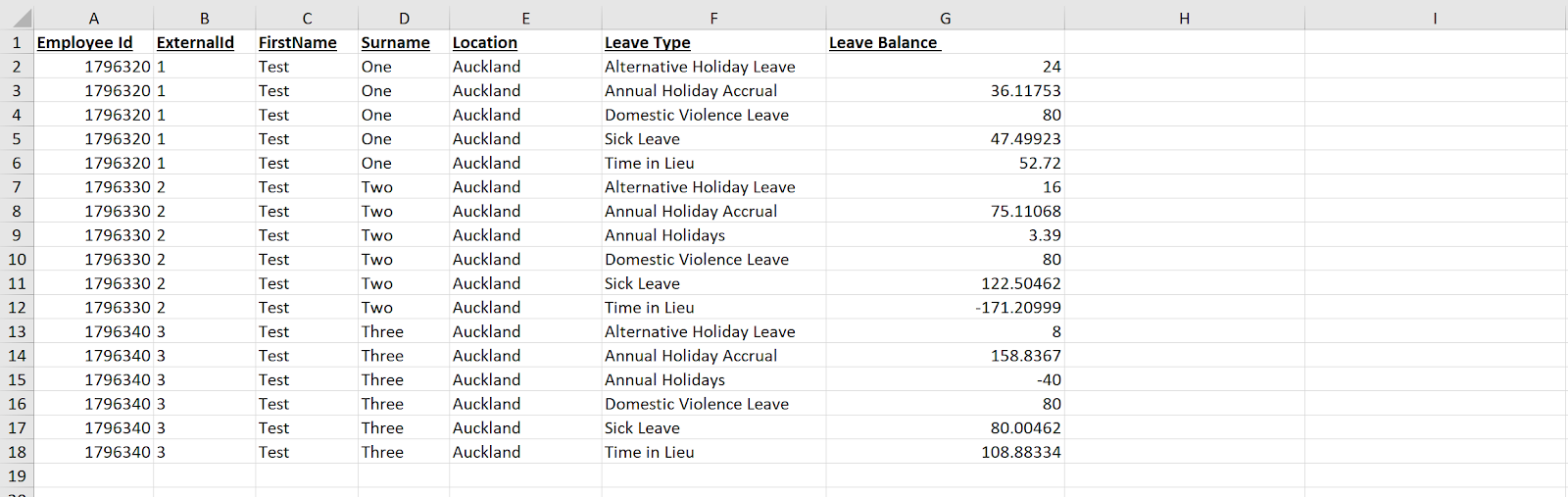The image size is (1568, 497).
Task: Click the FirstName header cell
Action: [x=307, y=42]
